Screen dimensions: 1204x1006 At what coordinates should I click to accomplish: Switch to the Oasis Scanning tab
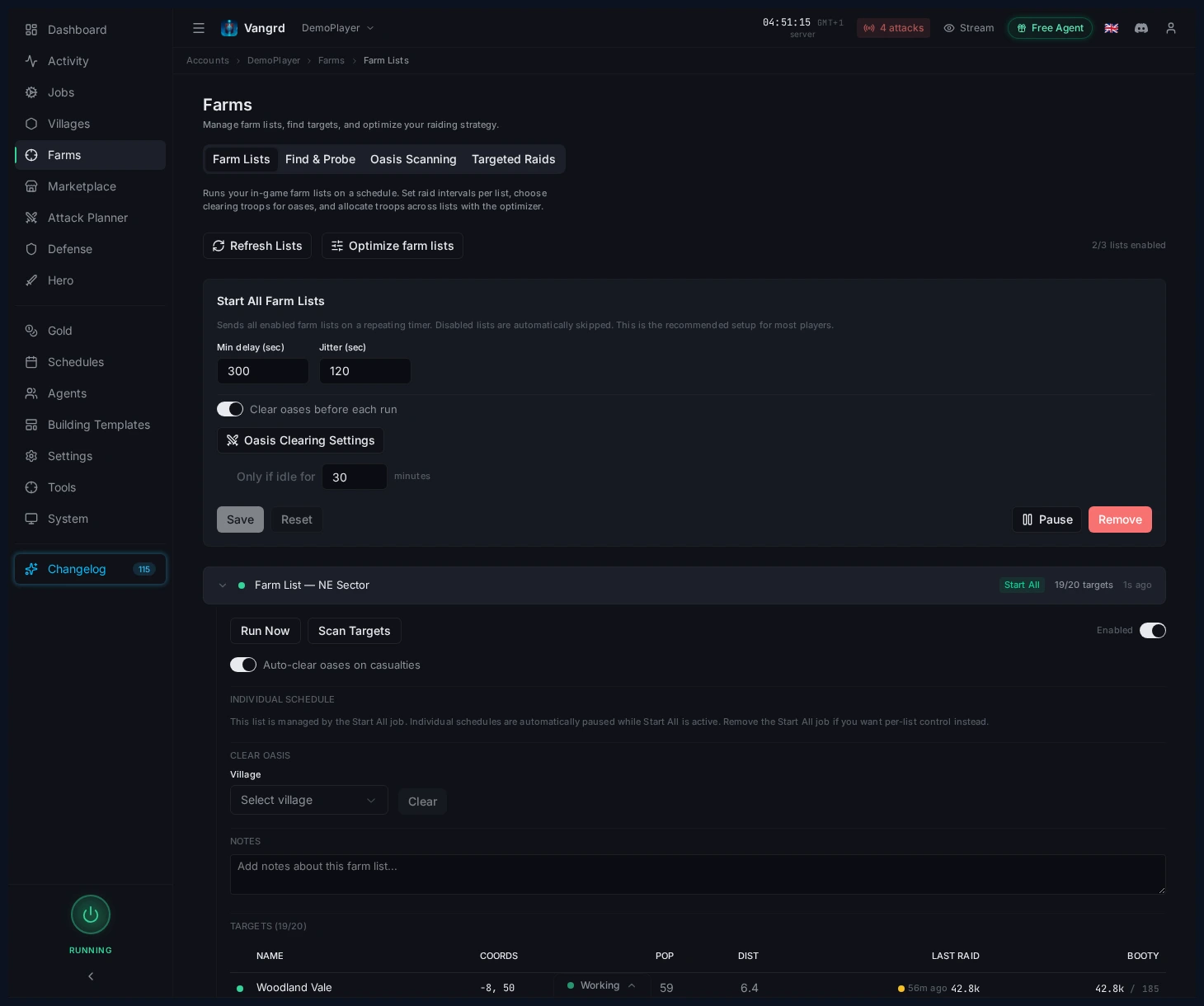(413, 159)
